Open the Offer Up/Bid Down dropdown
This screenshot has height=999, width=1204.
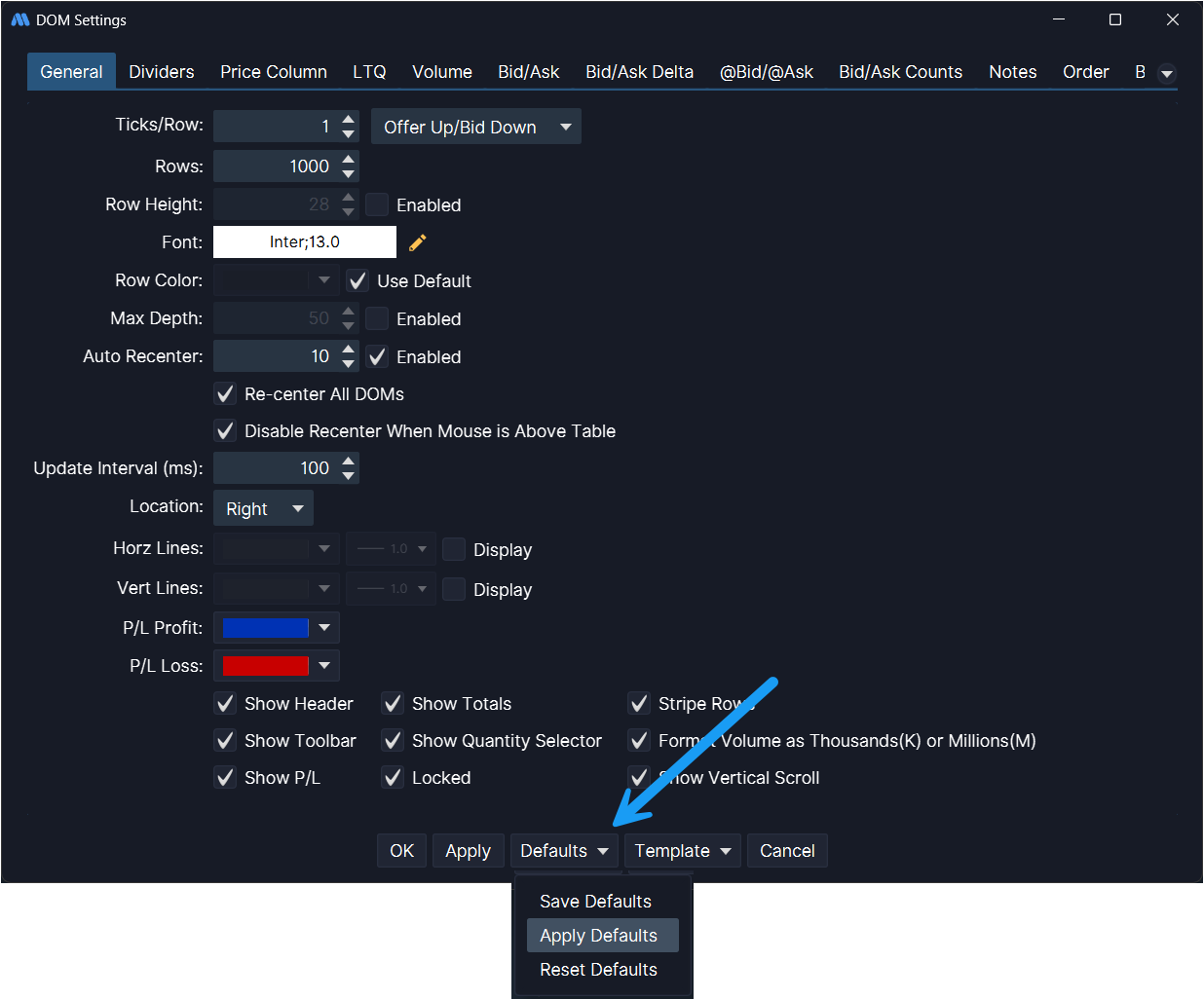coord(475,127)
